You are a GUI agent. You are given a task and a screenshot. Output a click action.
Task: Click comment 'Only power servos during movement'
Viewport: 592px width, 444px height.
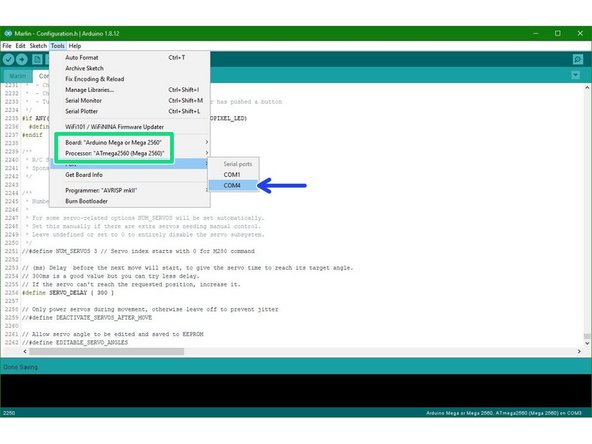150,309
